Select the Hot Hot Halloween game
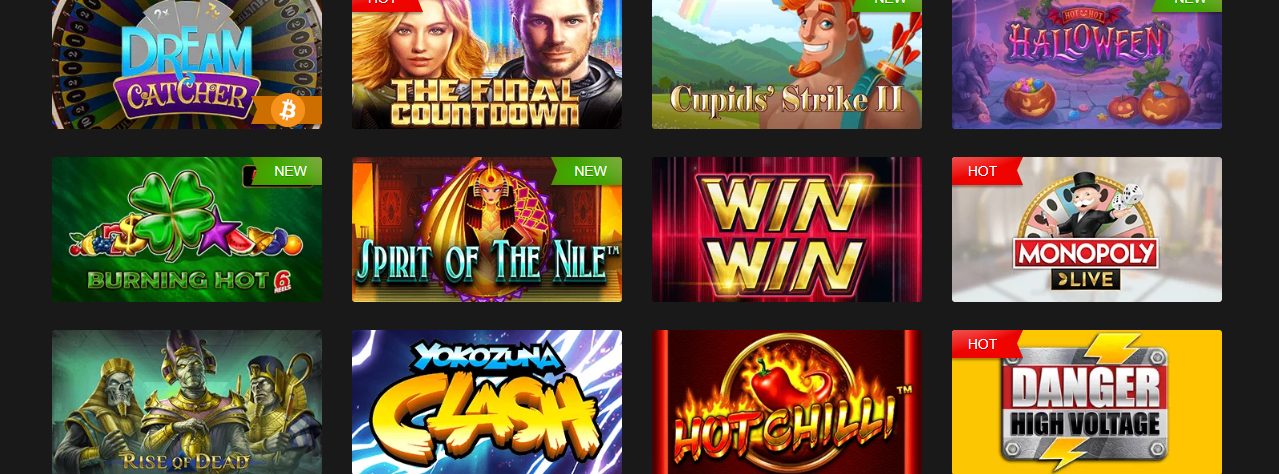The image size is (1279, 474). tap(1087, 64)
